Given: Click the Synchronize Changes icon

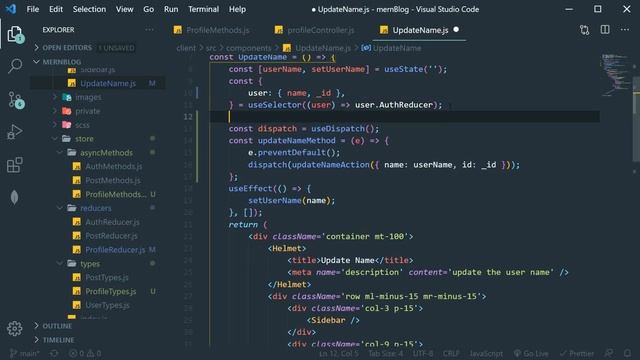Looking at the screenshot, I should click(54, 353).
